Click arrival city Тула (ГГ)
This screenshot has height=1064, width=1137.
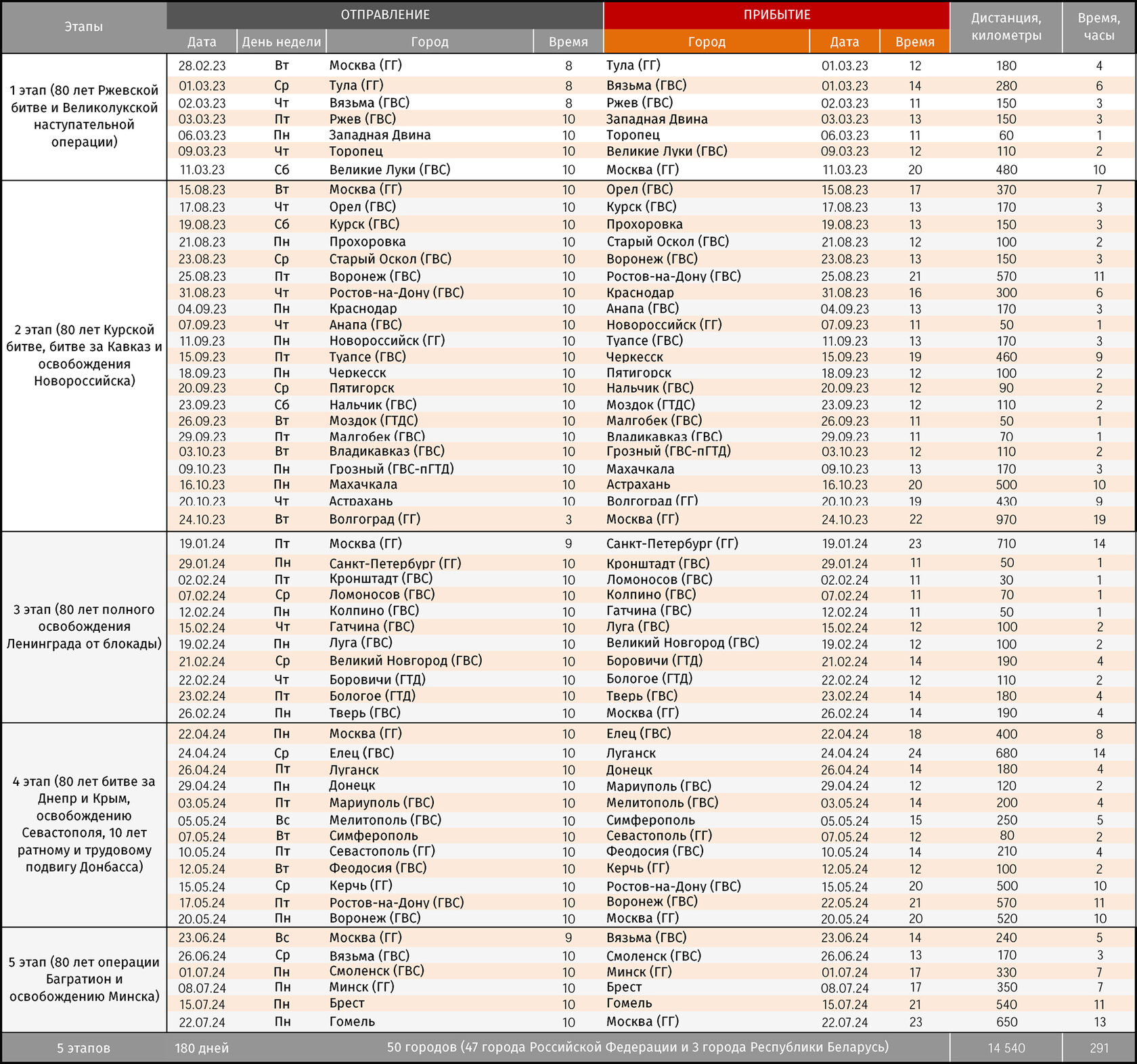pos(633,65)
